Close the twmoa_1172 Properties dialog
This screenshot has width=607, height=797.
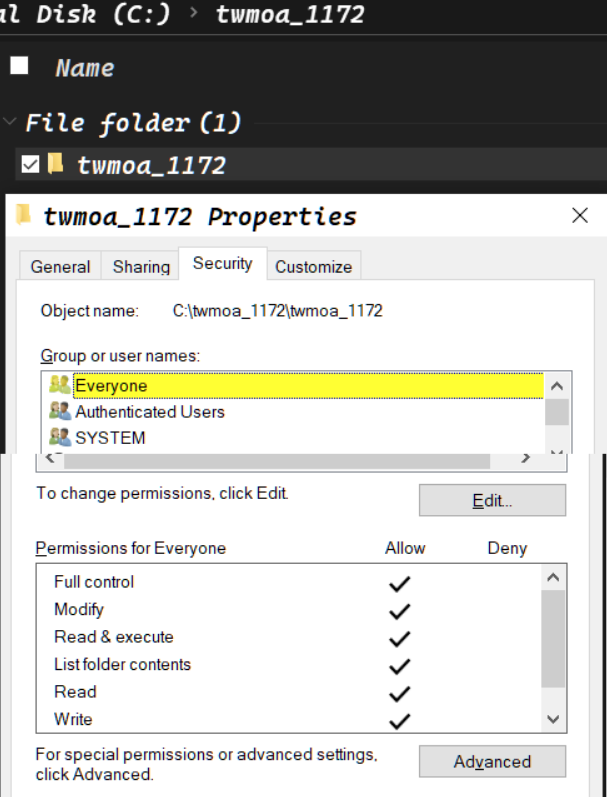[x=580, y=216]
